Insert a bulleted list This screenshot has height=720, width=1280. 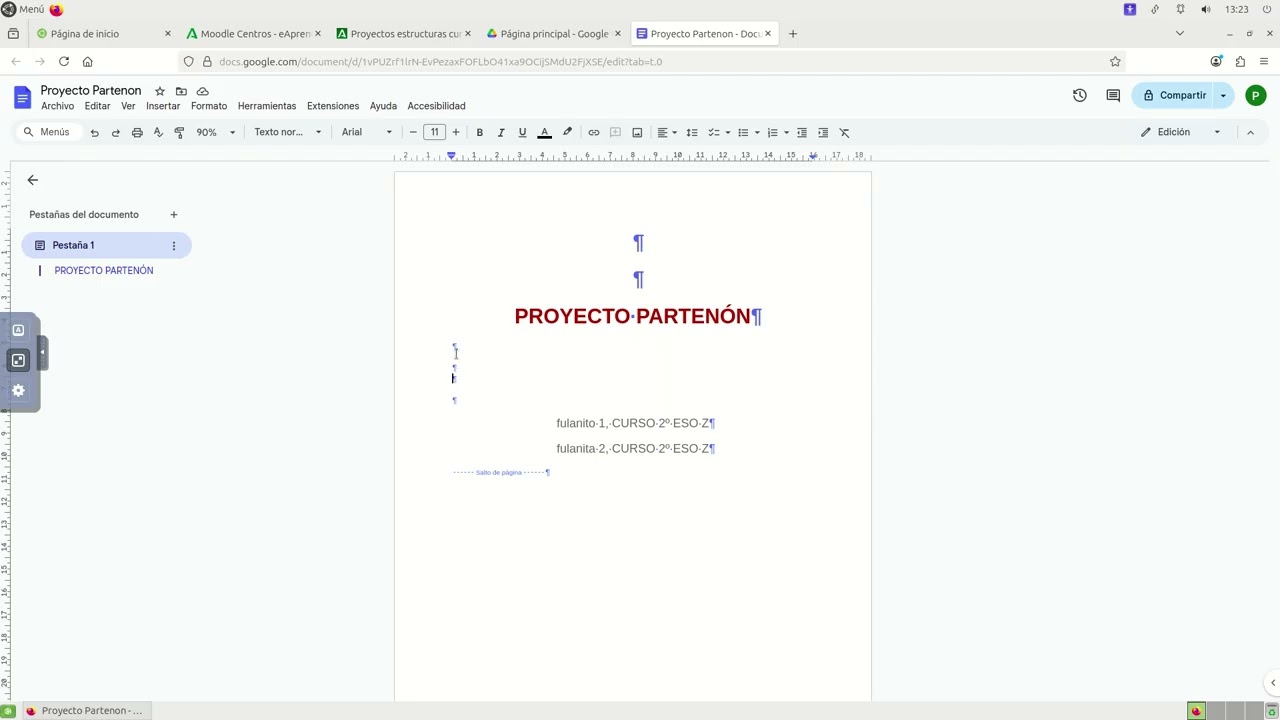click(x=743, y=132)
